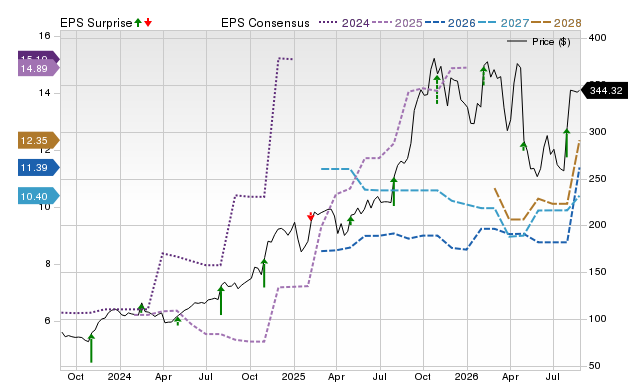Click the light purple dashed 2025 legend line
Screen dimensions: 640x382
[382, 23]
